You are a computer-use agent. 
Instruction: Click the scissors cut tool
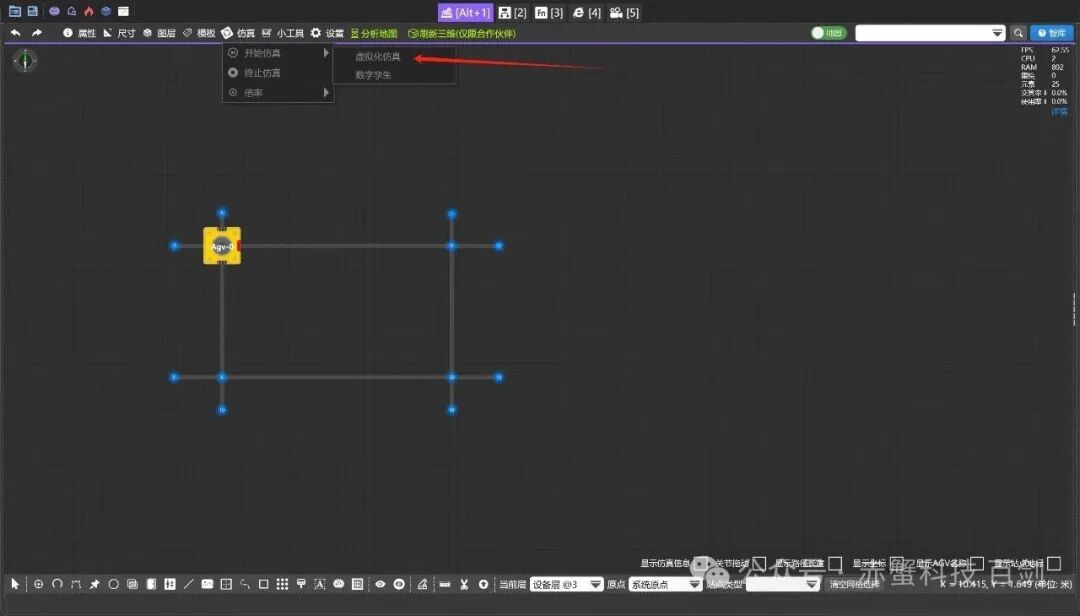pyautogui.click(x=464, y=584)
